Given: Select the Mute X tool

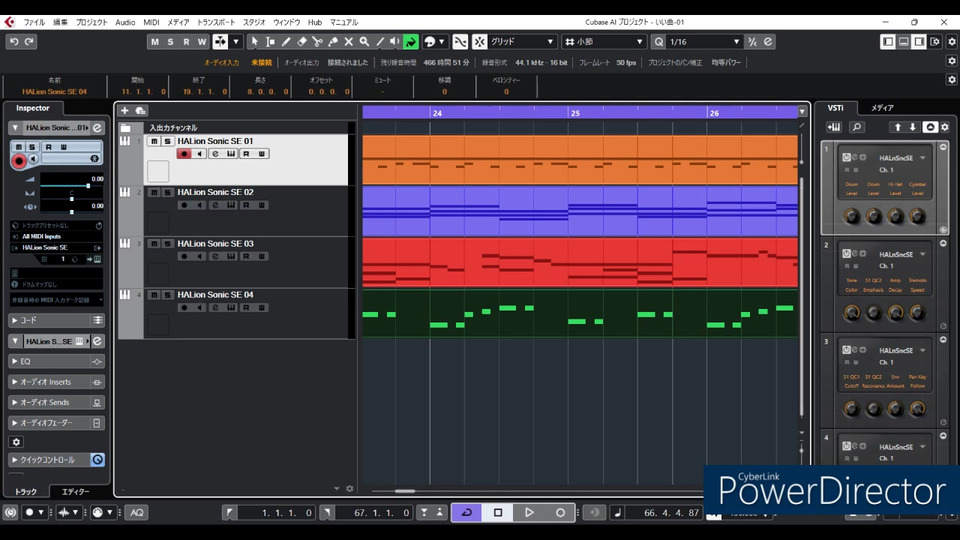Looking at the screenshot, I should 348,42.
